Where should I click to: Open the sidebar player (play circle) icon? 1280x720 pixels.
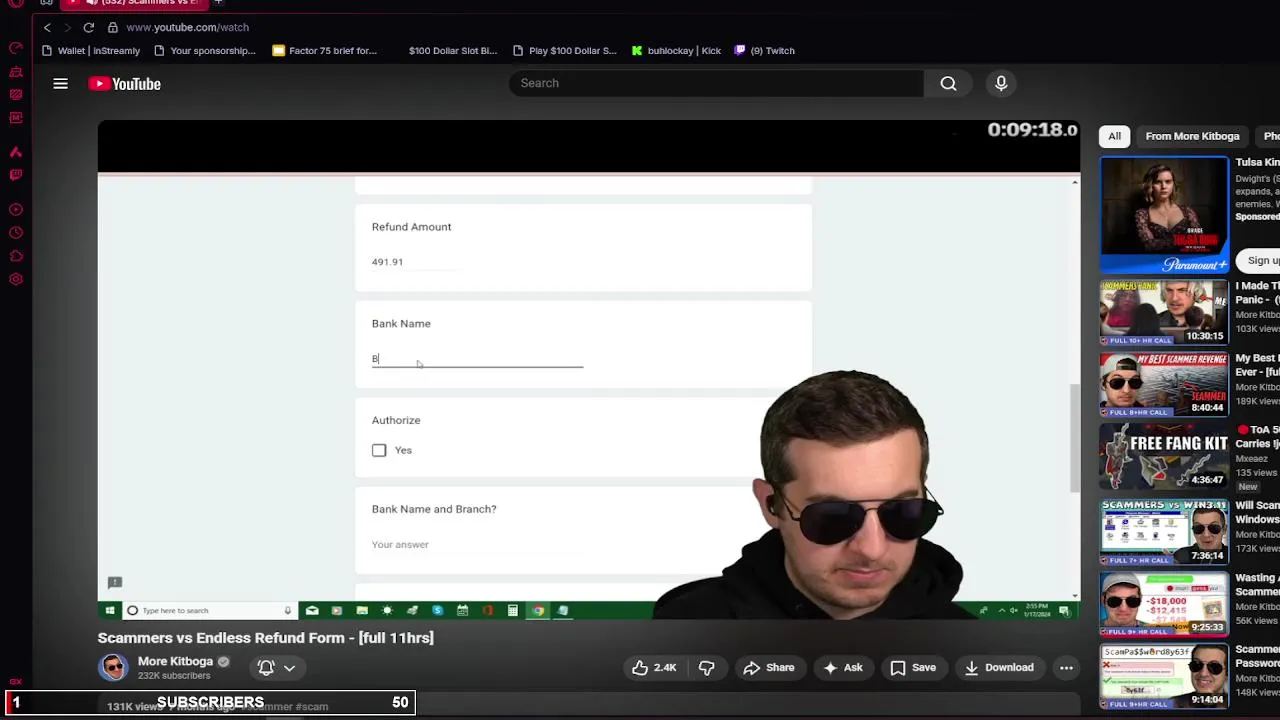click(16, 210)
